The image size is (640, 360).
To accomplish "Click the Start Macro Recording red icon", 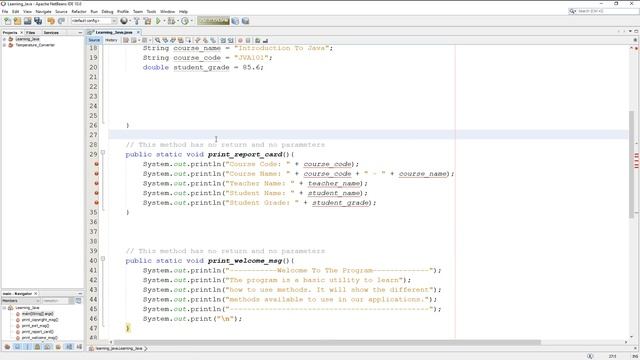I will (x=240, y=40).
